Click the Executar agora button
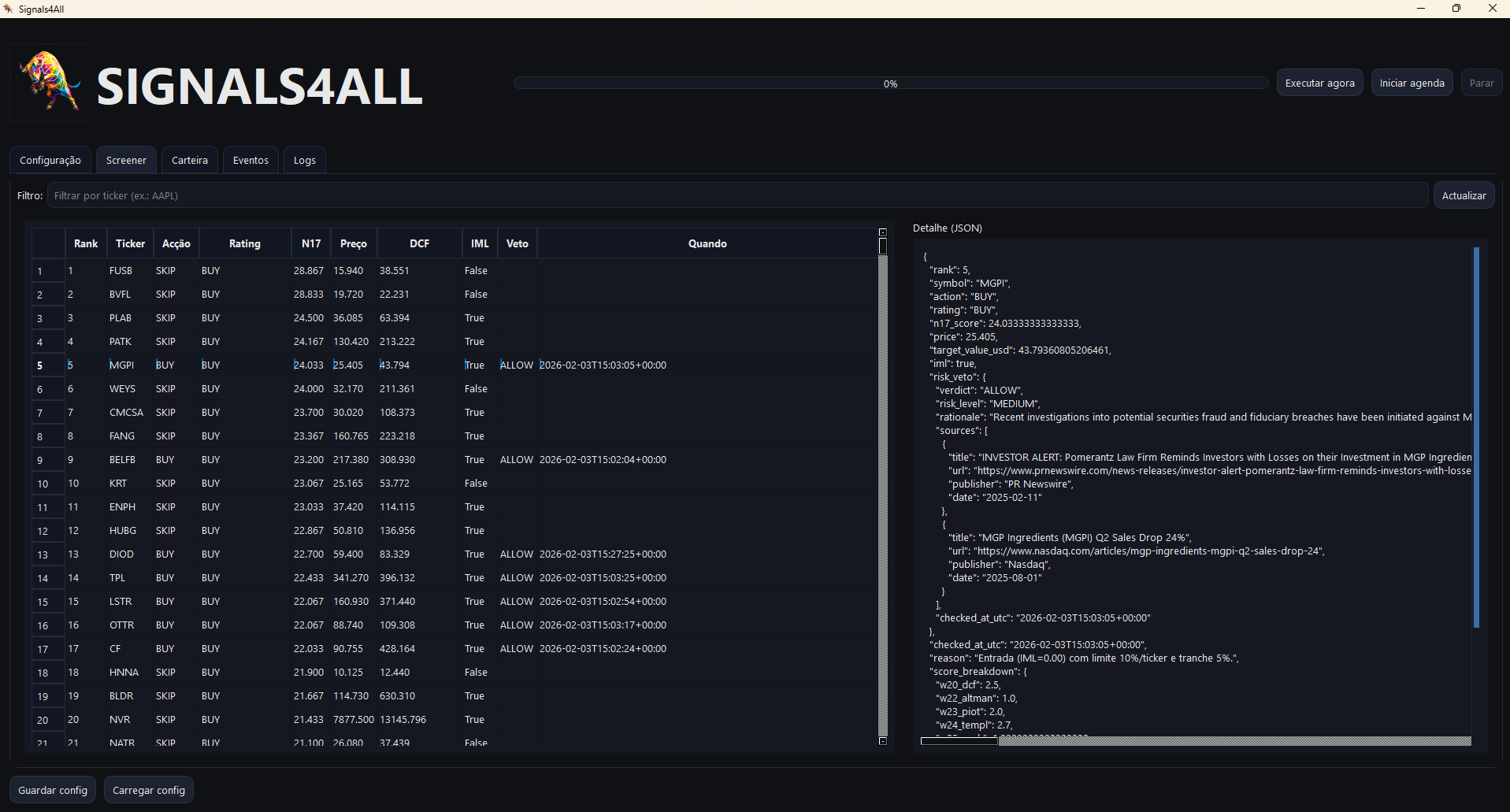The width and height of the screenshot is (1510, 812). (x=1319, y=82)
